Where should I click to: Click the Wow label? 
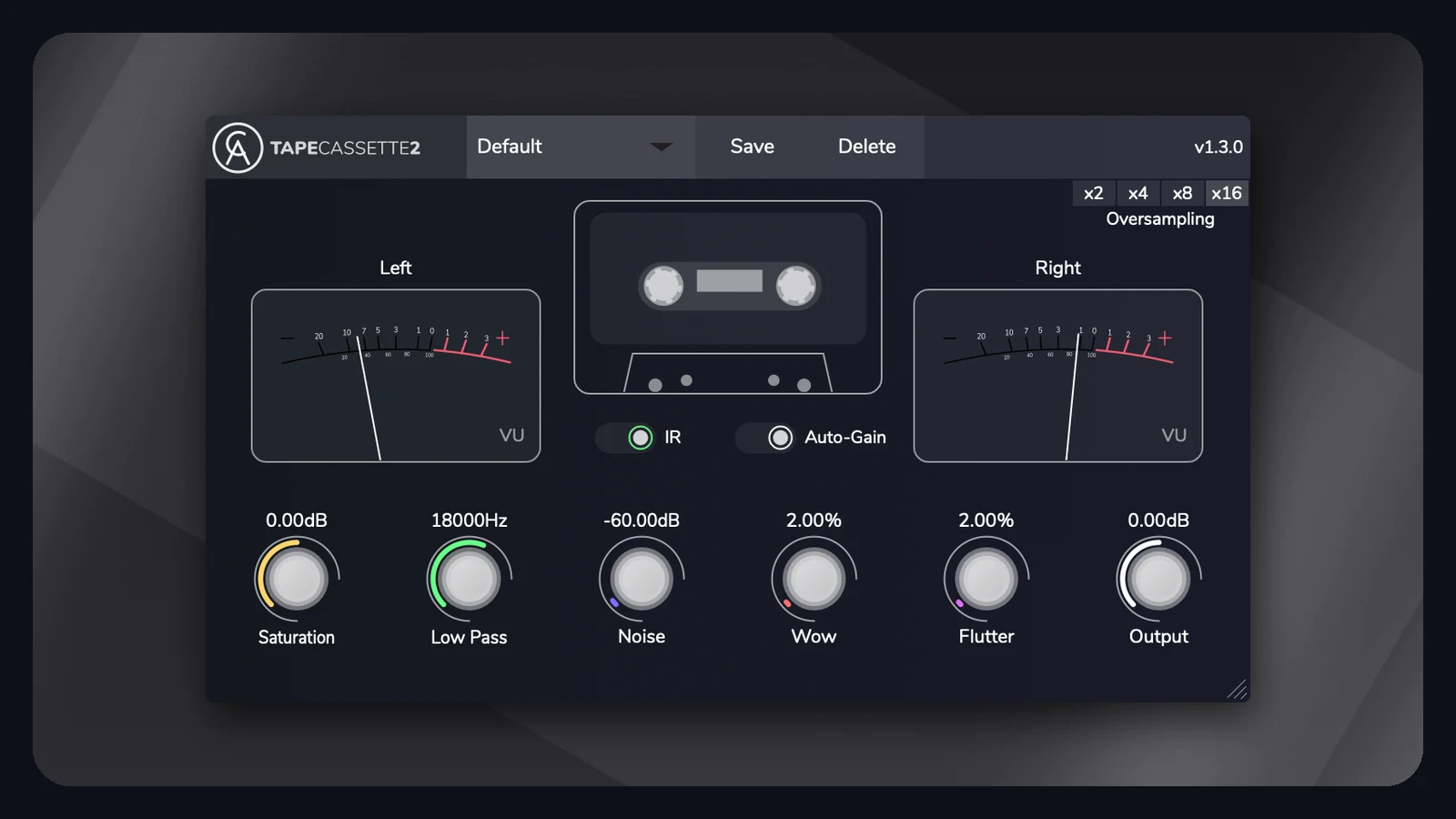point(814,636)
